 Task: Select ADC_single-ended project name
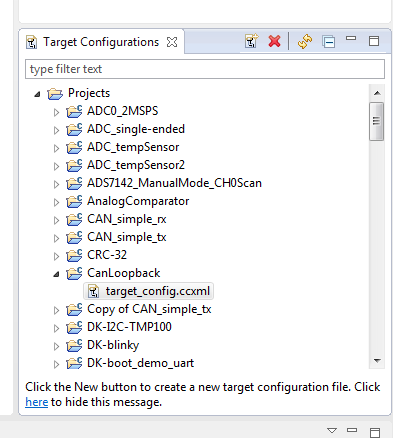[136, 129]
